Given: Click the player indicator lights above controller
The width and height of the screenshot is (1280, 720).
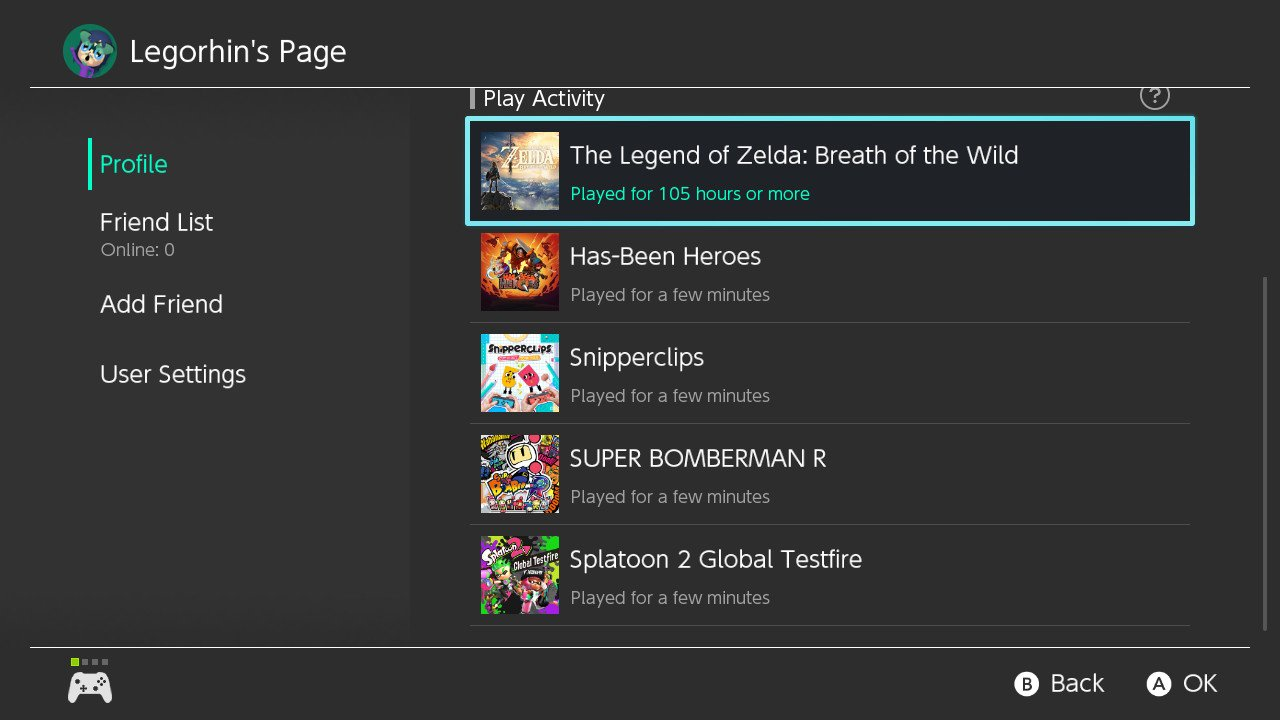Looking at the screenshot, I should click(x=90, y=662).
